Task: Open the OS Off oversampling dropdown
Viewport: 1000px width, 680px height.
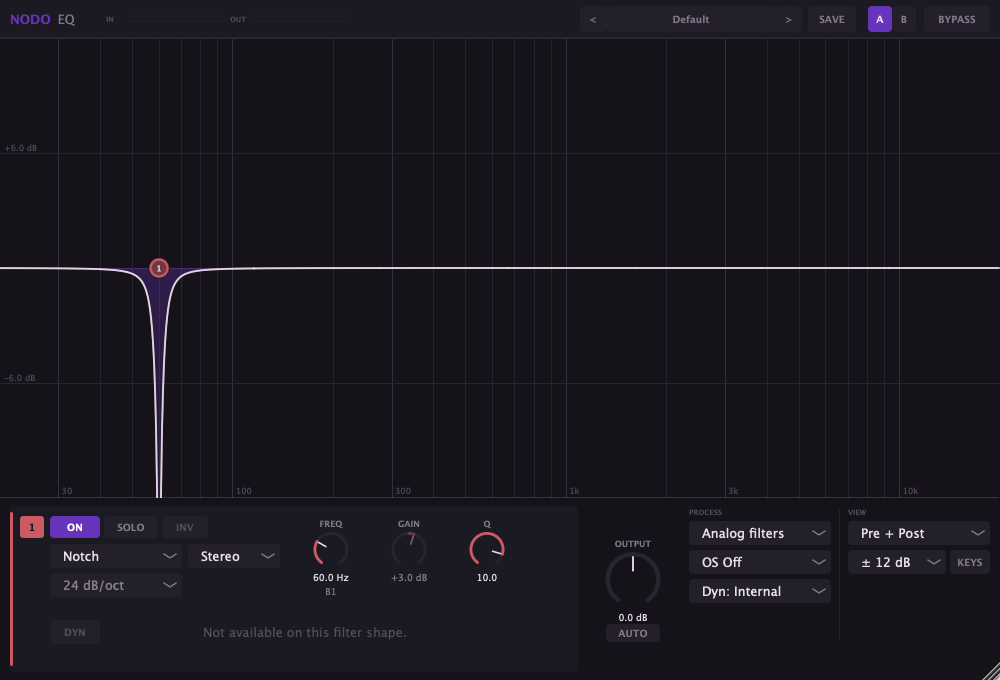Action: coord(760,562)
